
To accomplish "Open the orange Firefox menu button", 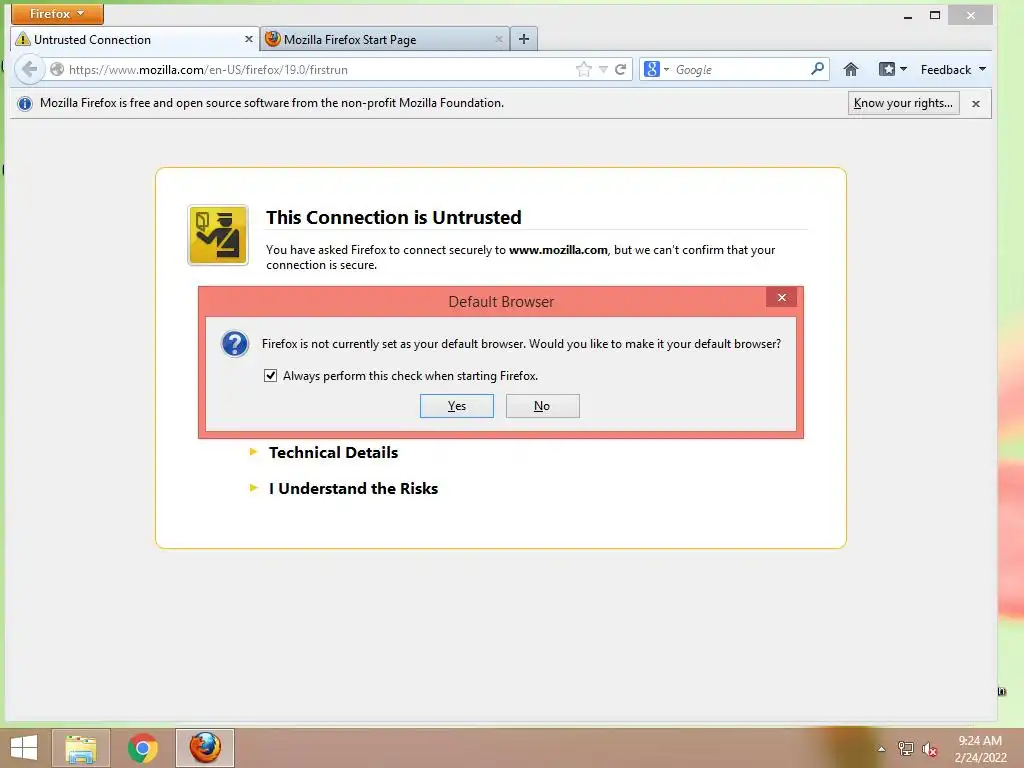I will (57, 14).
